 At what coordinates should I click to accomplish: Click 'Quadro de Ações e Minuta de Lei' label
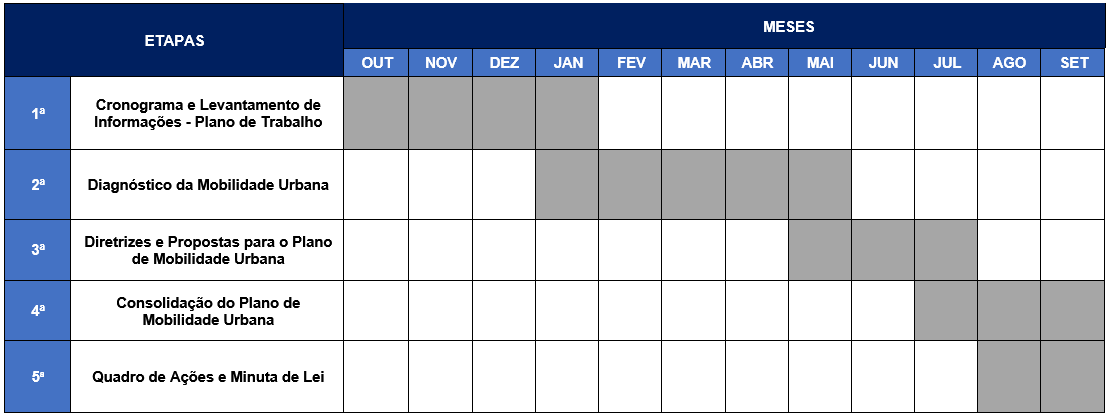(x=208, y=376)
